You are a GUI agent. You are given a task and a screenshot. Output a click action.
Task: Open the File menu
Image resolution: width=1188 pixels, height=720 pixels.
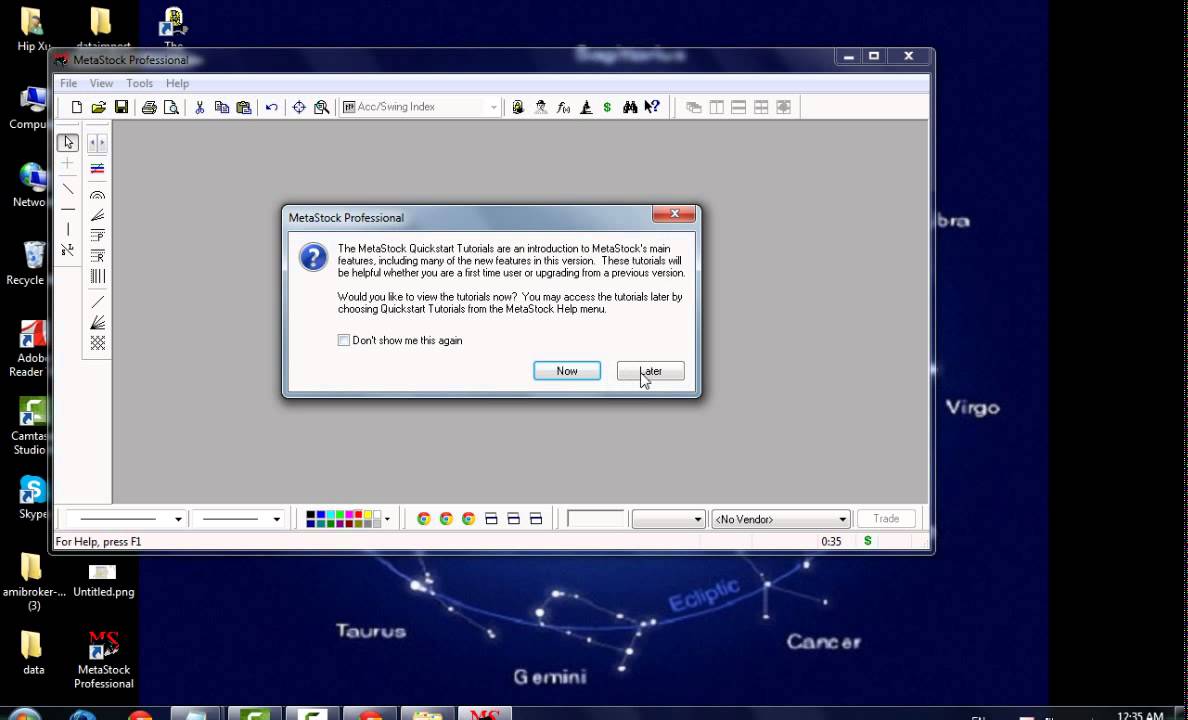coord(68,83)
